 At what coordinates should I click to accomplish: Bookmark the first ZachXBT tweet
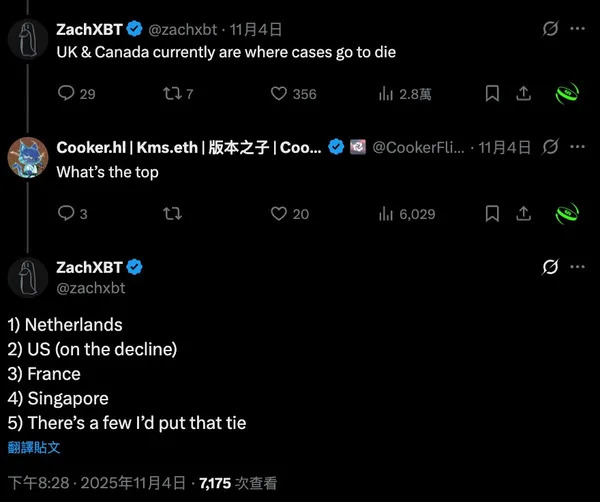coord(492,93)
